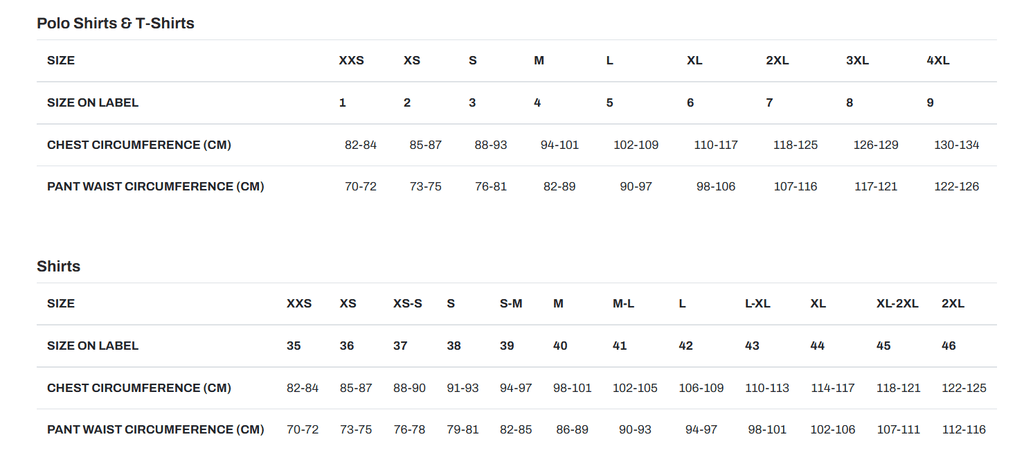Click the 3XL size column header
This screenshot has width=1024, height=464.
[857, 60]
